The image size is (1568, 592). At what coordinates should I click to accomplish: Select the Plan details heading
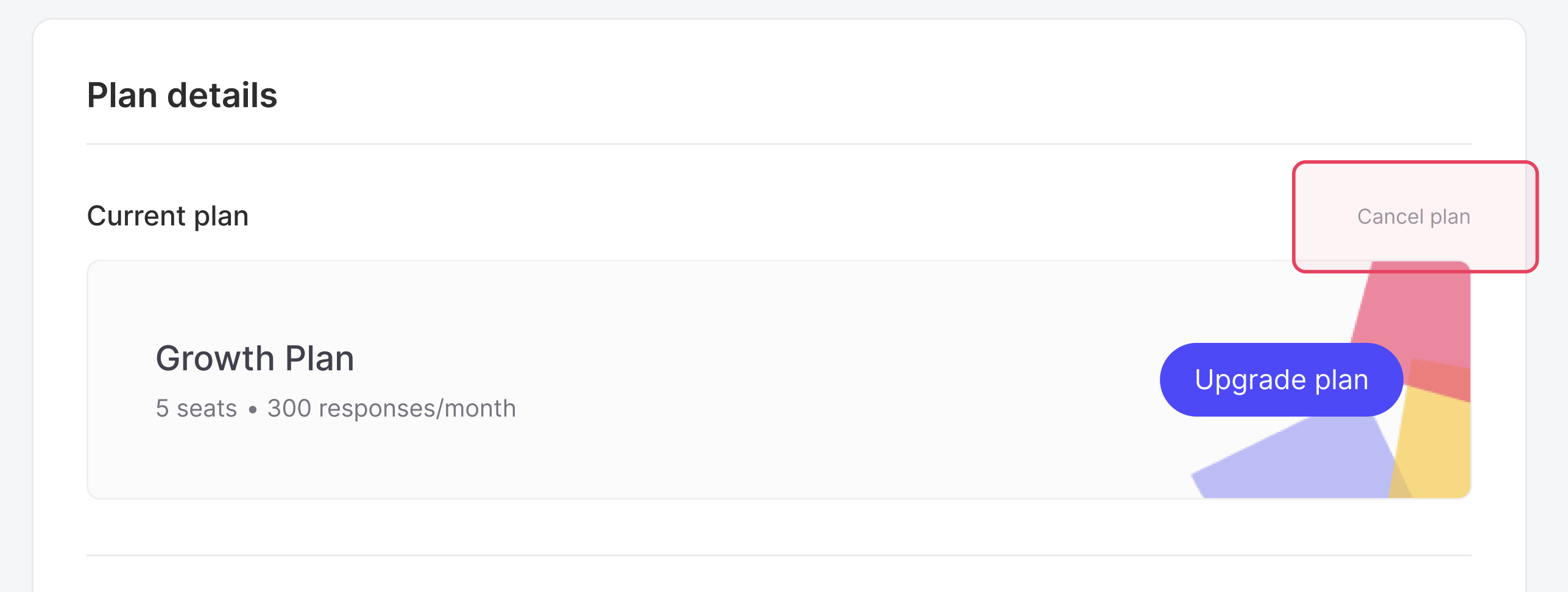[182, 96]
